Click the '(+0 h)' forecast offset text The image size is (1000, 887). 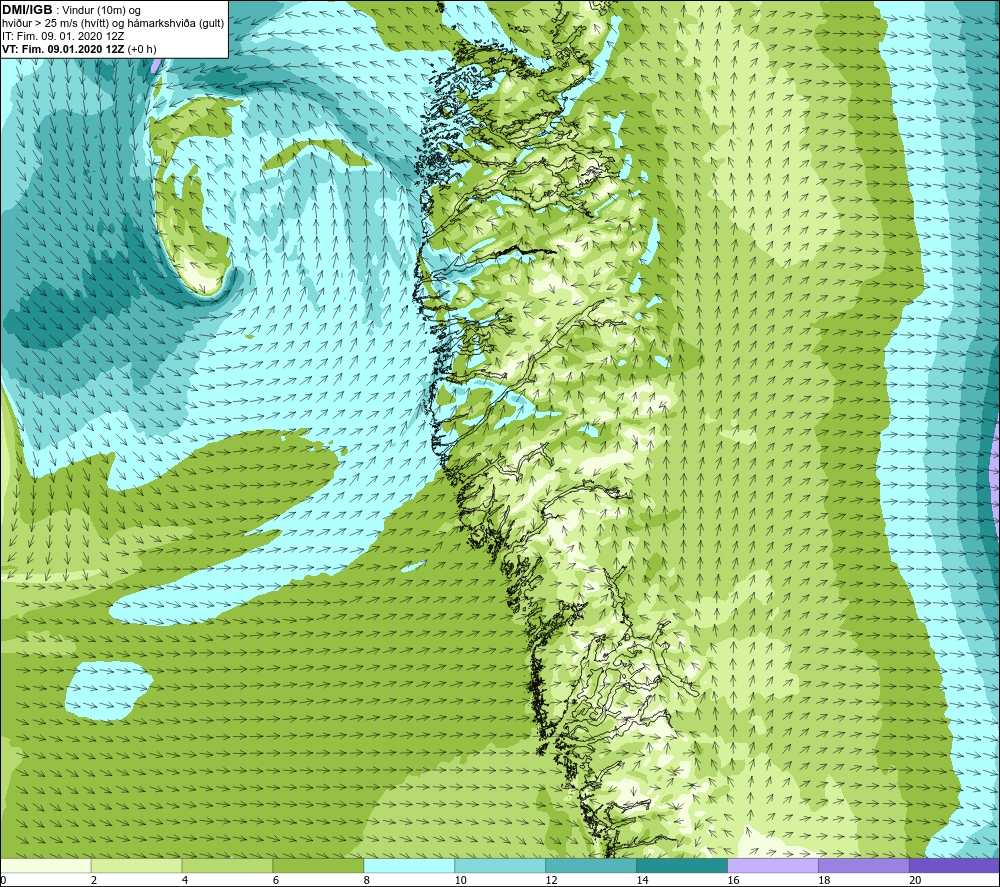[x=142, y=49]
